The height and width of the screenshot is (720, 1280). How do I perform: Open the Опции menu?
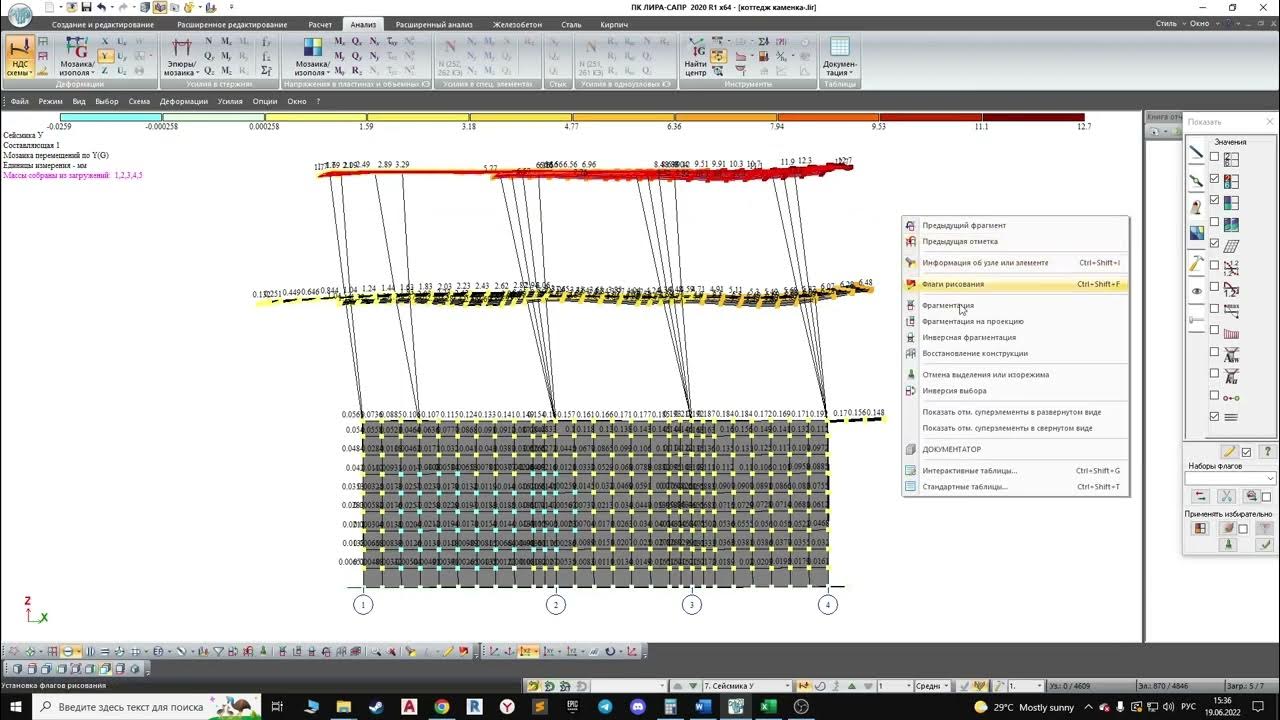point(265,101)
